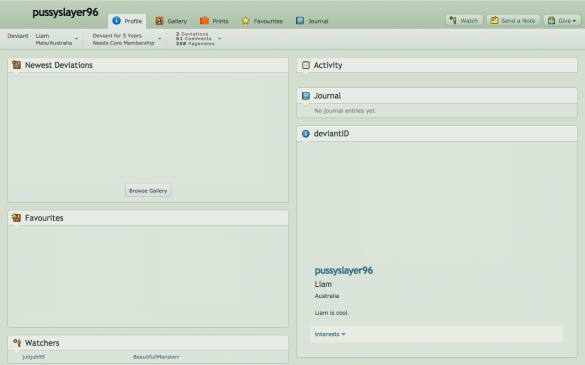Image resolution: width=585 pixels, height=365 pixels.
Task: Click the name 'Liam' in deviantID panel
Action: point(323,284)
